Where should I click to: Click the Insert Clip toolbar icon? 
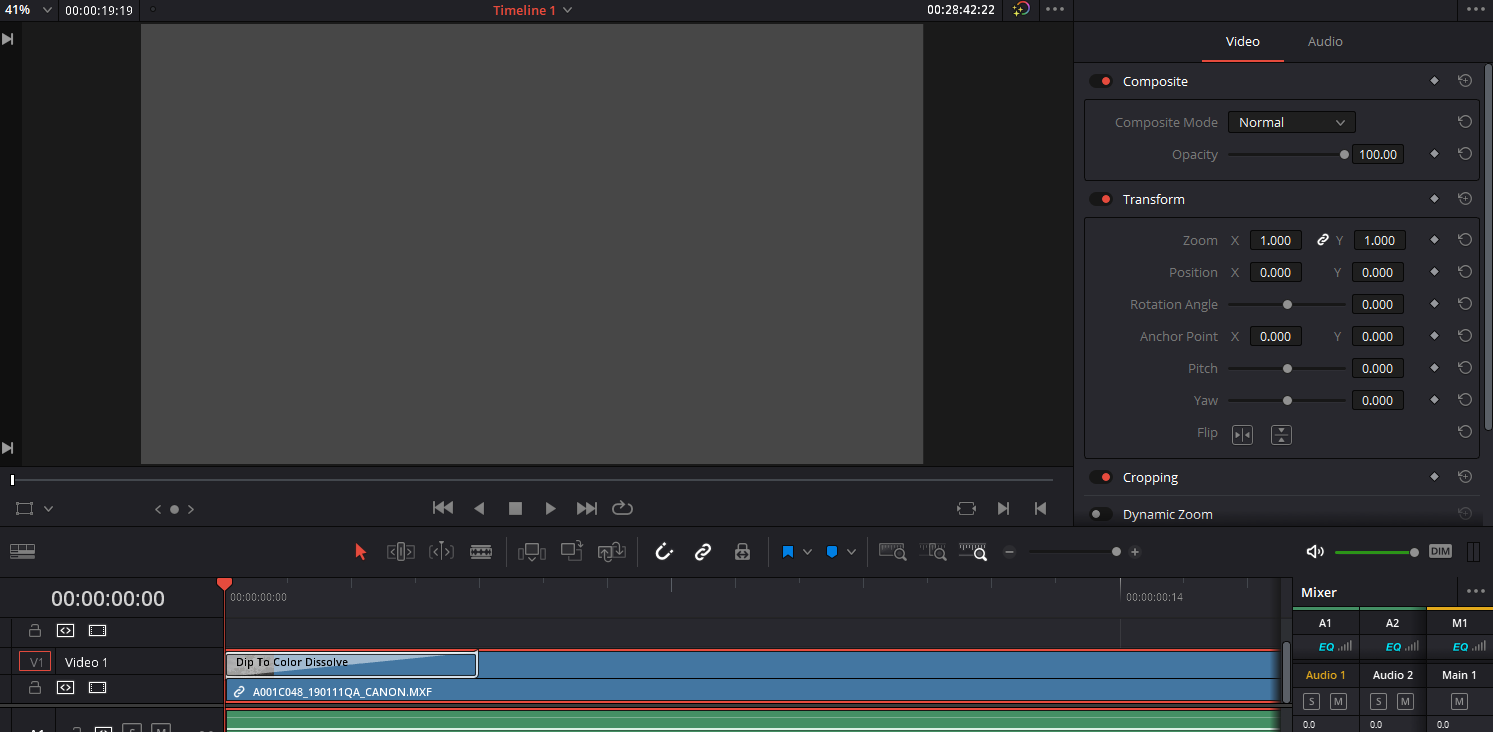tap(531, 551)
